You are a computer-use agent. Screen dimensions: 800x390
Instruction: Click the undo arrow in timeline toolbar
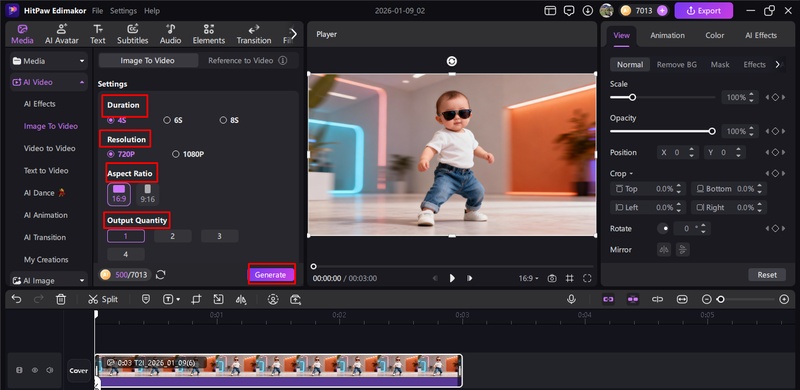tap(16, 300)
